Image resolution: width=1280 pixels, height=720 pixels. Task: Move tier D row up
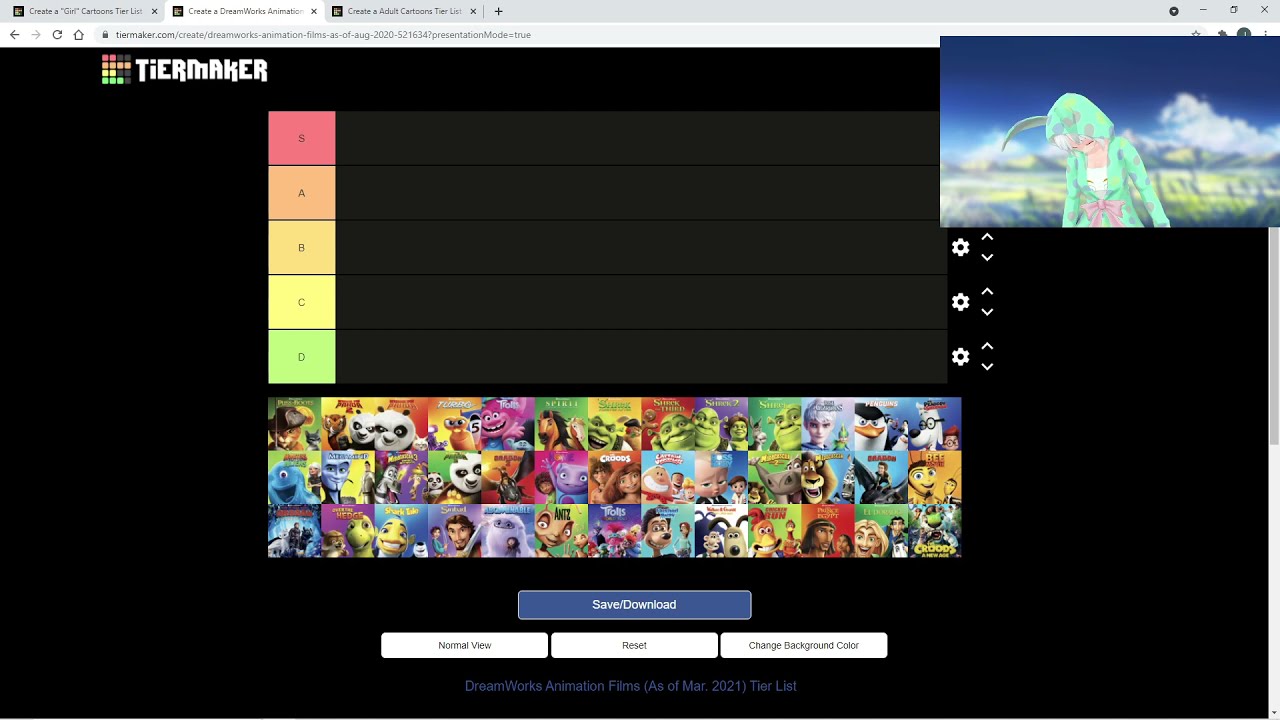[987, 346]
